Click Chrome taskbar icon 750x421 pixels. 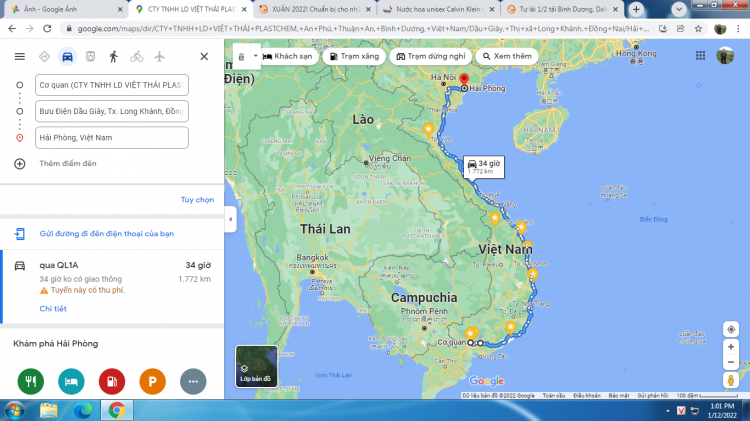pos(117,410)
